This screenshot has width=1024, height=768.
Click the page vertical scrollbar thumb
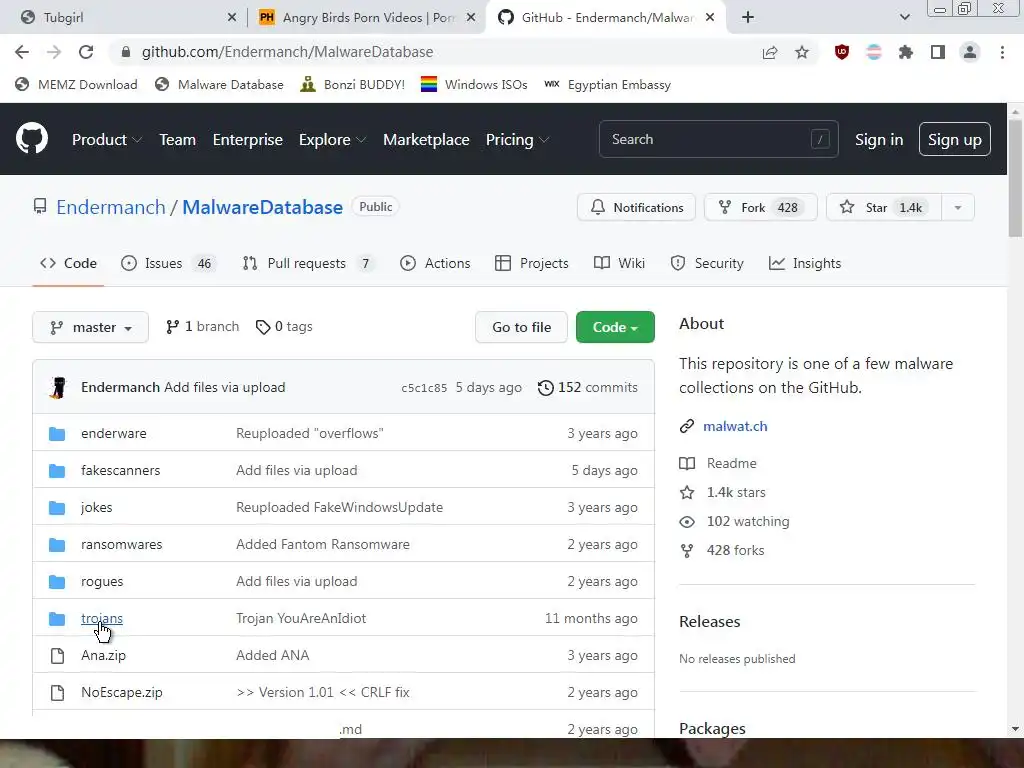tap(1015, 180)
